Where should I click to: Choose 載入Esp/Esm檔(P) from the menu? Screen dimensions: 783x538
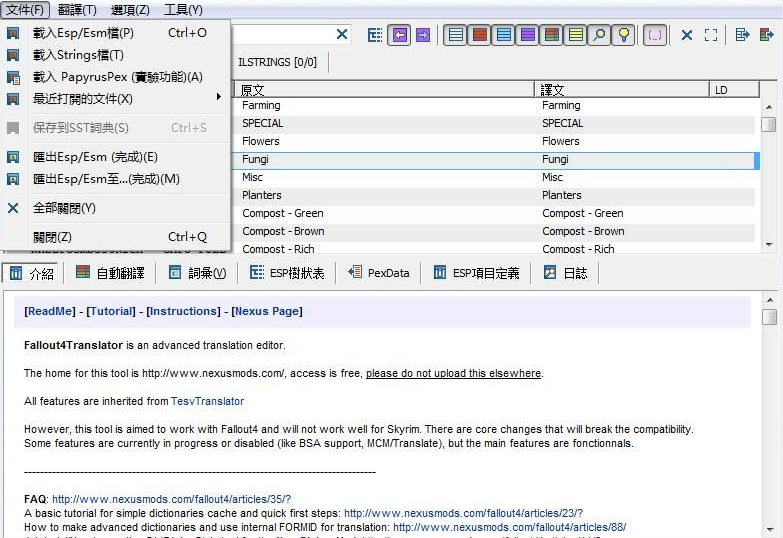point(116,33)
